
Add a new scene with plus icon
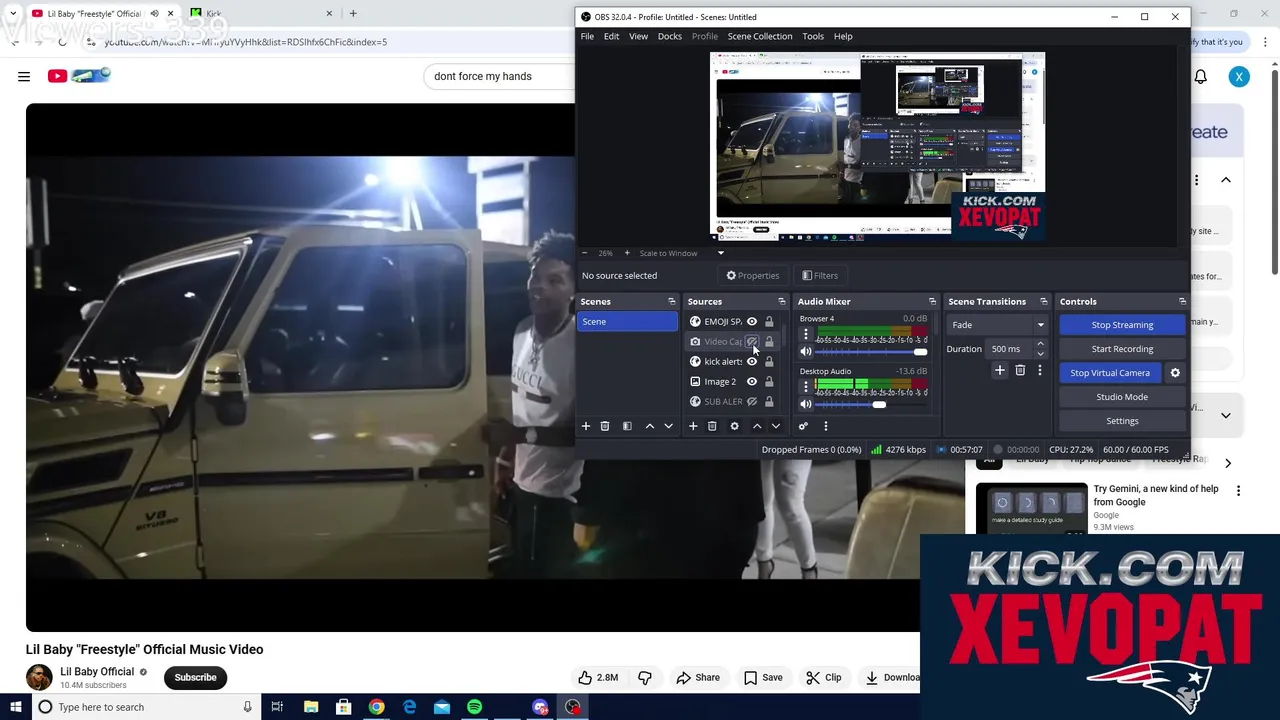click(x=586, y=426)
